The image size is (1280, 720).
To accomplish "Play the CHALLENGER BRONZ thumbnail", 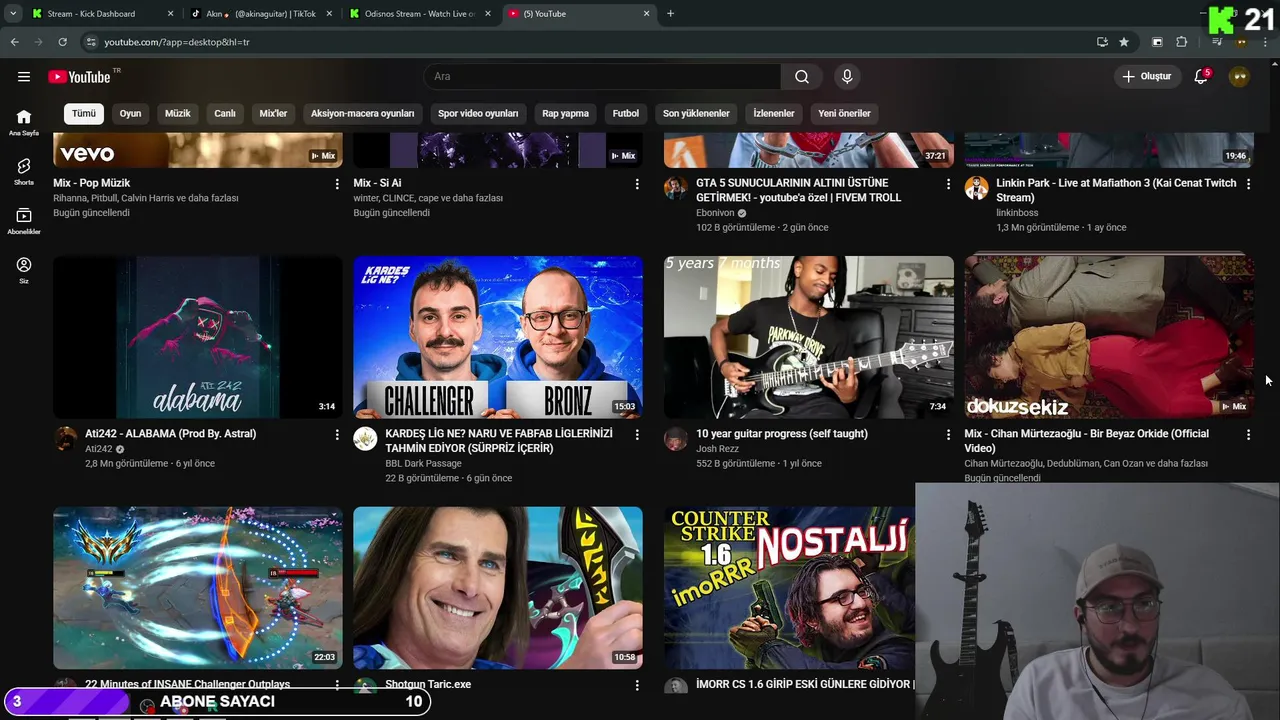I will 498,337.
